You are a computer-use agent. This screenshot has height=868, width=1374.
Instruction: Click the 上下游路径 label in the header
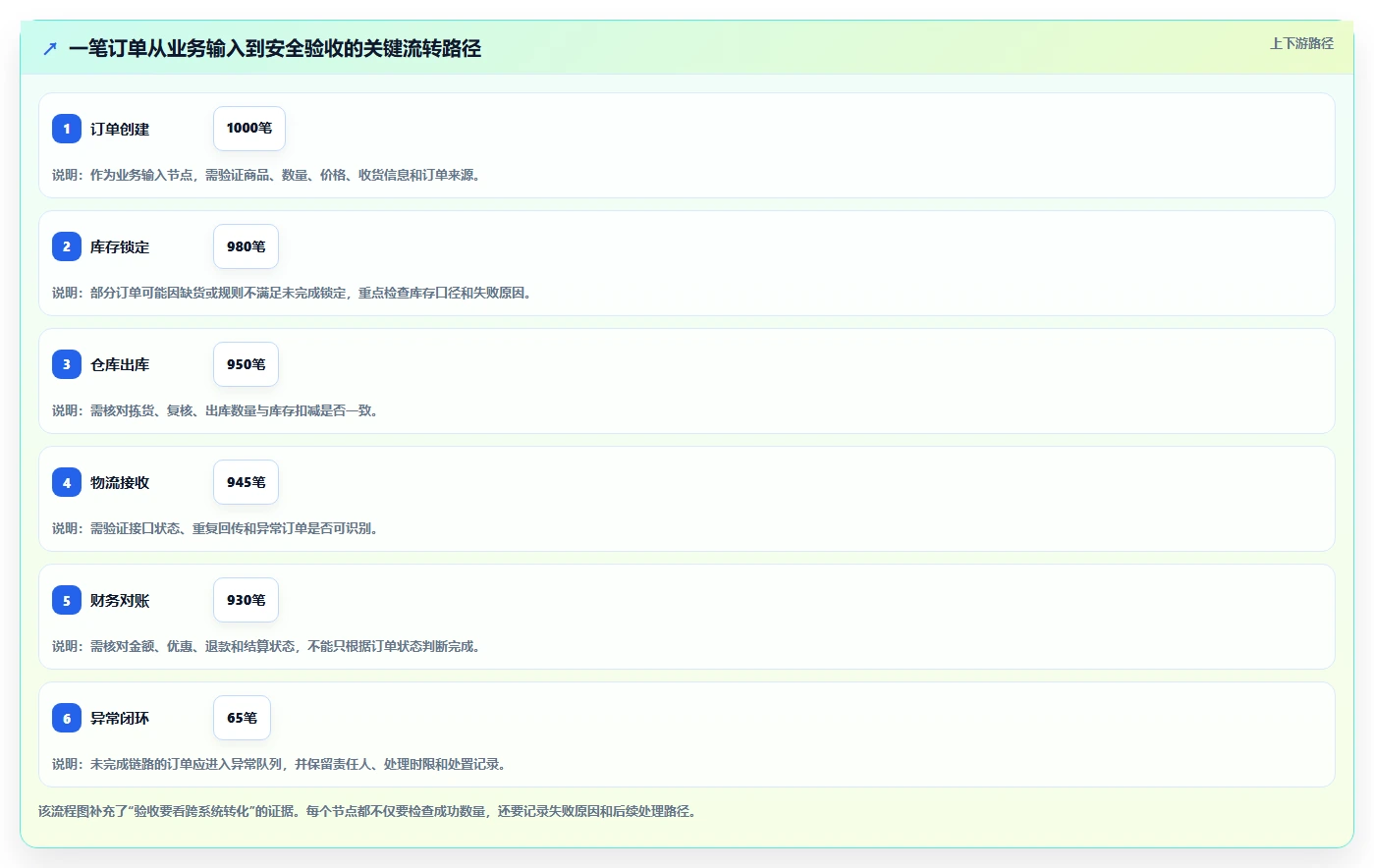click(1301, 43)
